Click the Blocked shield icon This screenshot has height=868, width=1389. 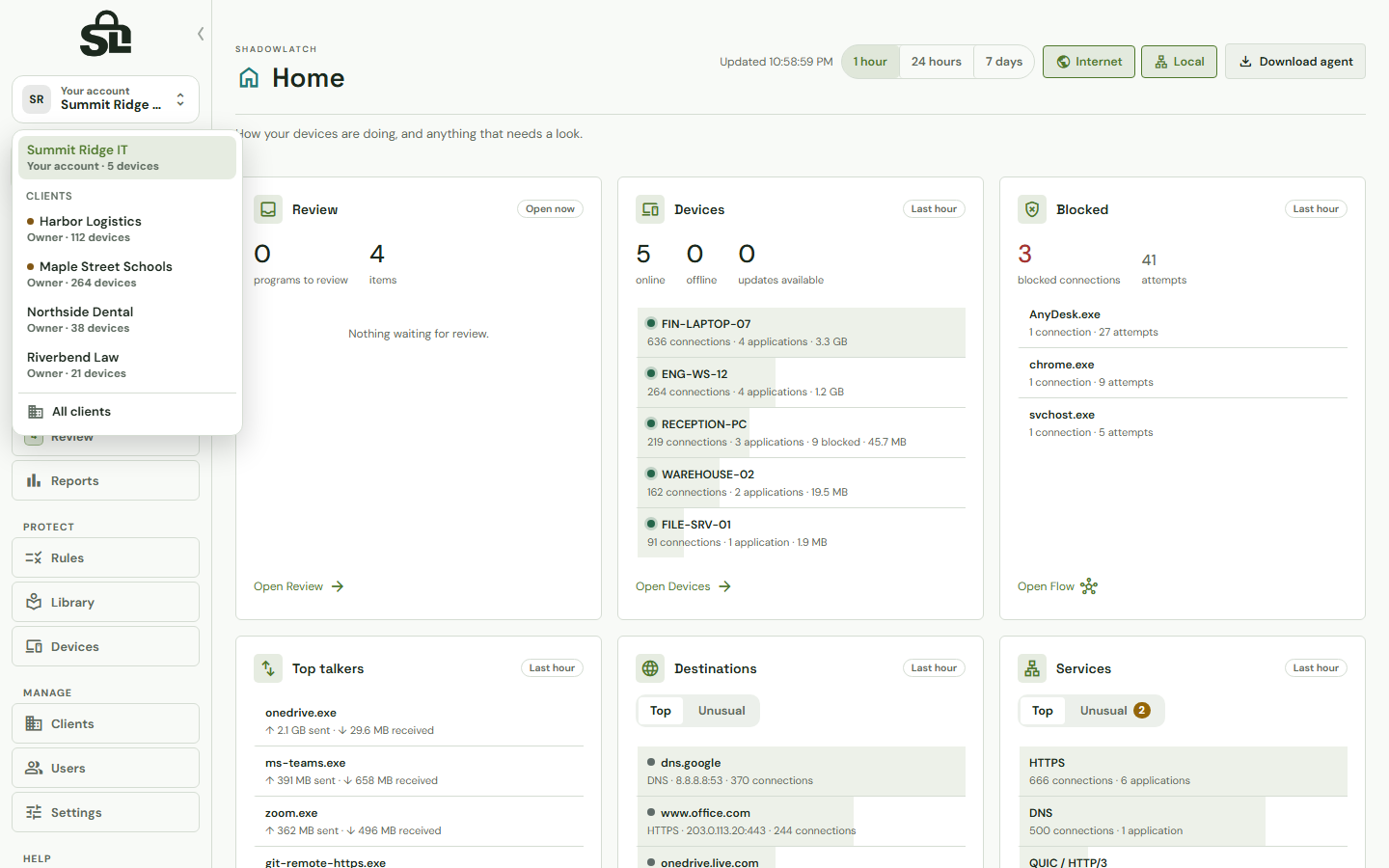click(x=1032, y=209)
